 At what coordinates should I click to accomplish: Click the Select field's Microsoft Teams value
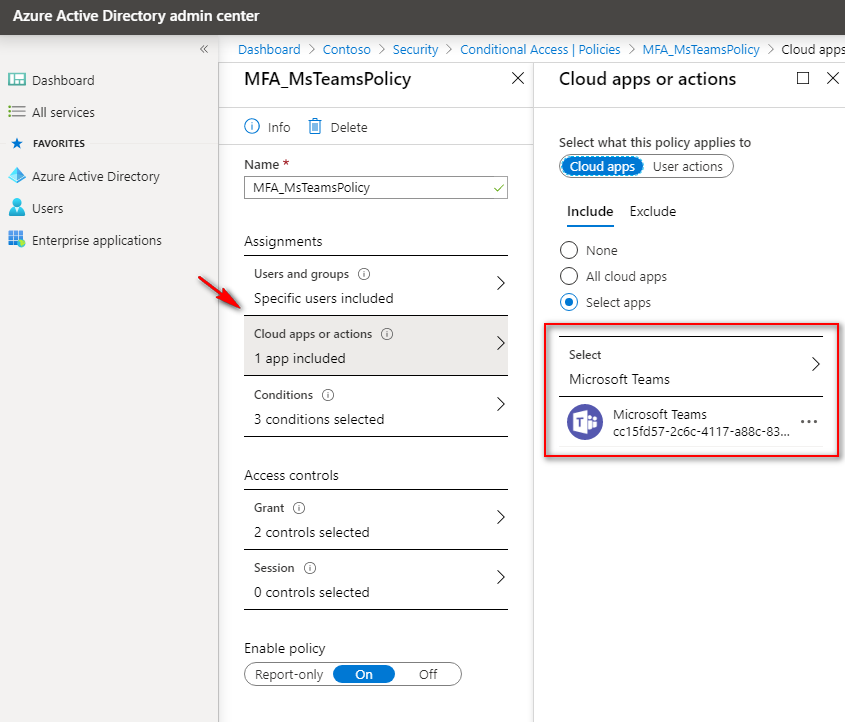619,379
